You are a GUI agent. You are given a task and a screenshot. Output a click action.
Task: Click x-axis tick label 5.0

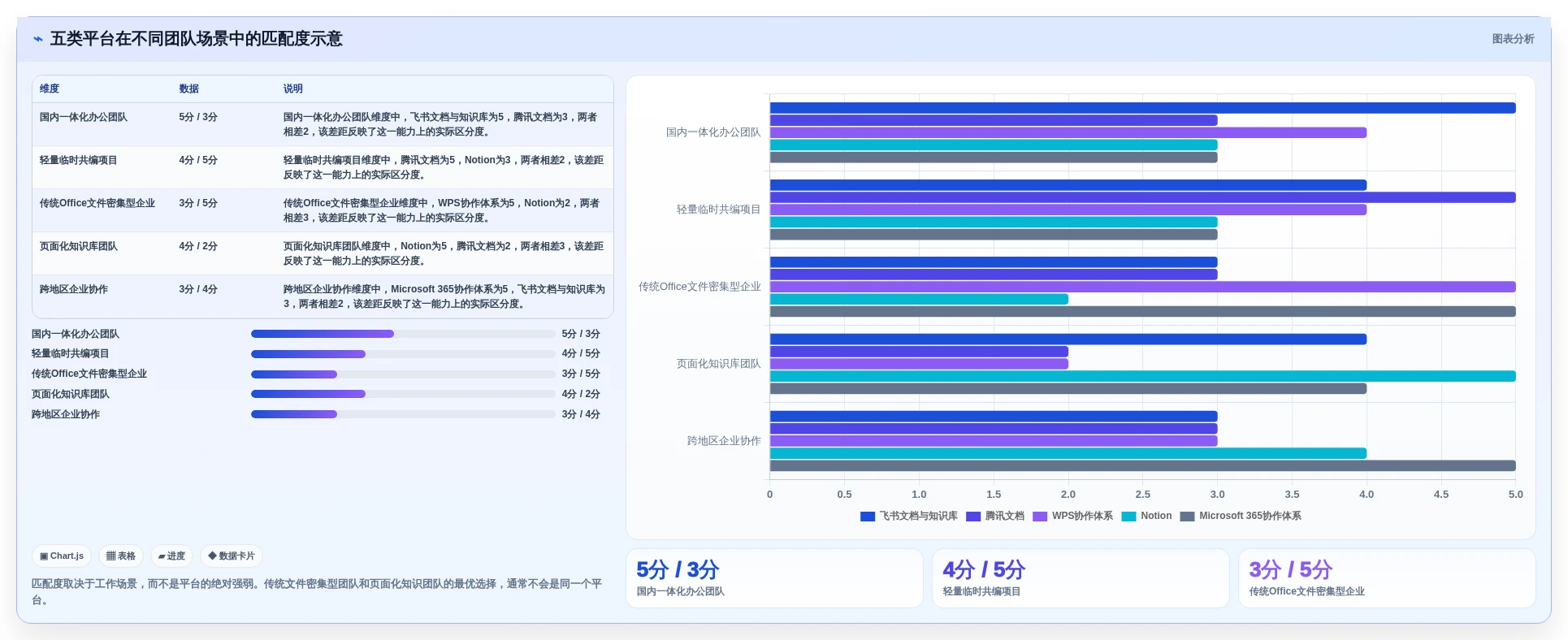click(1515, 495)
